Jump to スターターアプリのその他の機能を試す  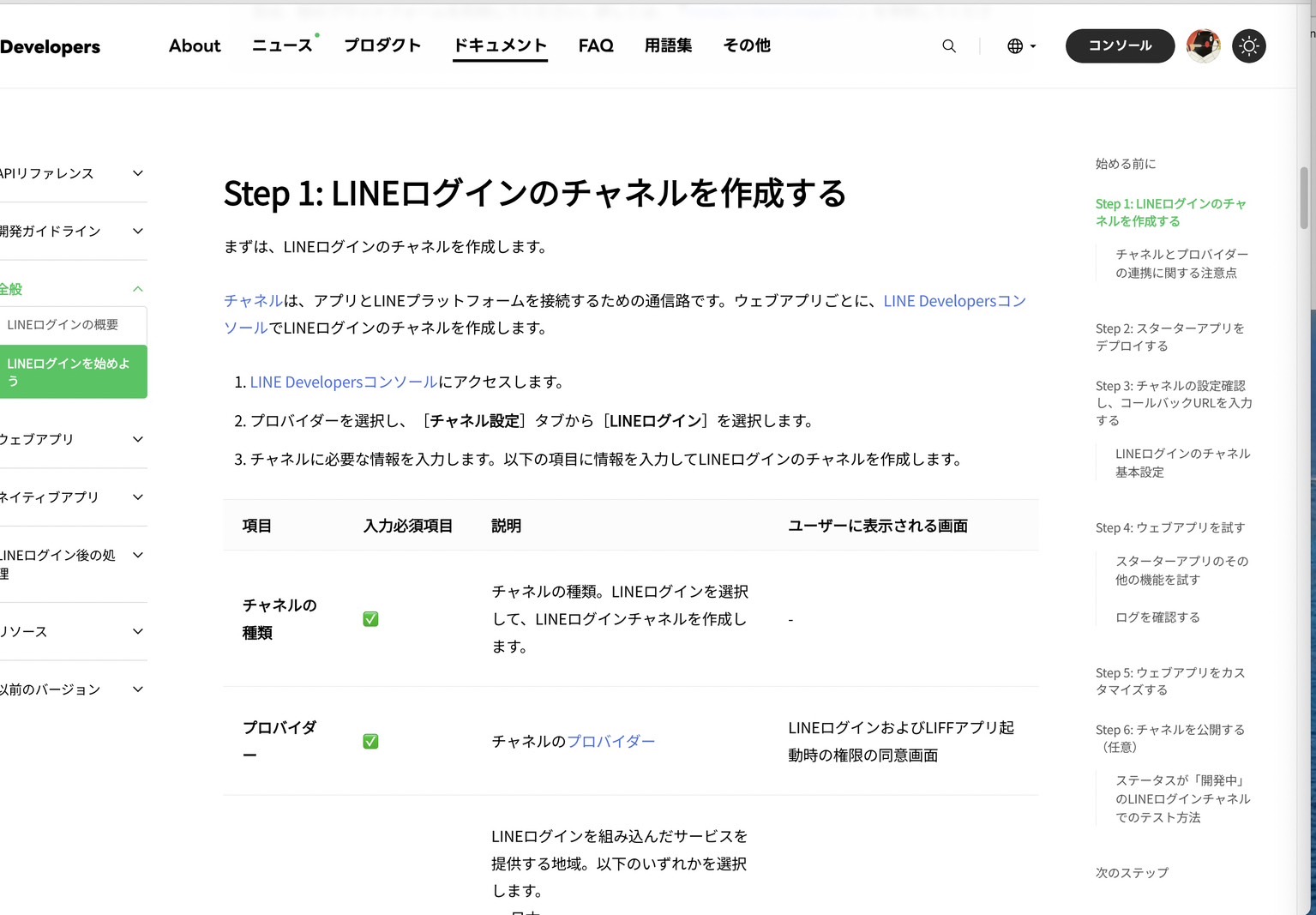(1181, 570)
